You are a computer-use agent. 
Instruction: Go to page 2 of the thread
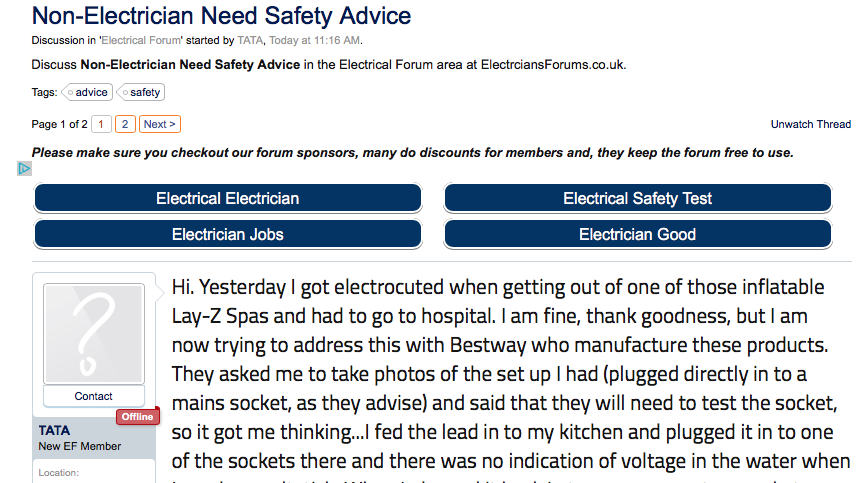tap(125, 124)
